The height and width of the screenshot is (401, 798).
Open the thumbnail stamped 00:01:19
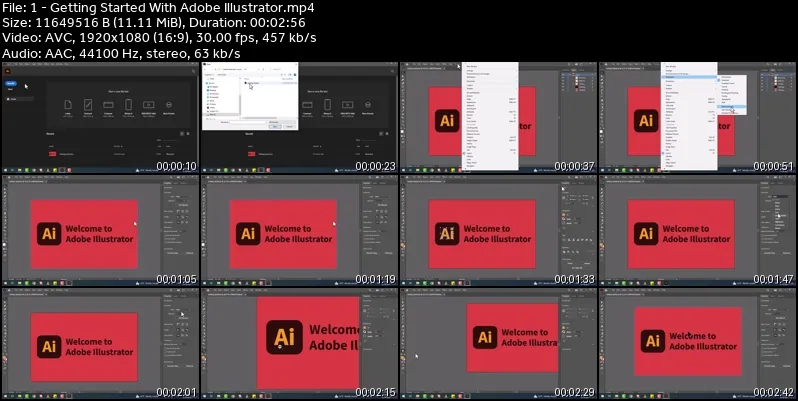299,231
